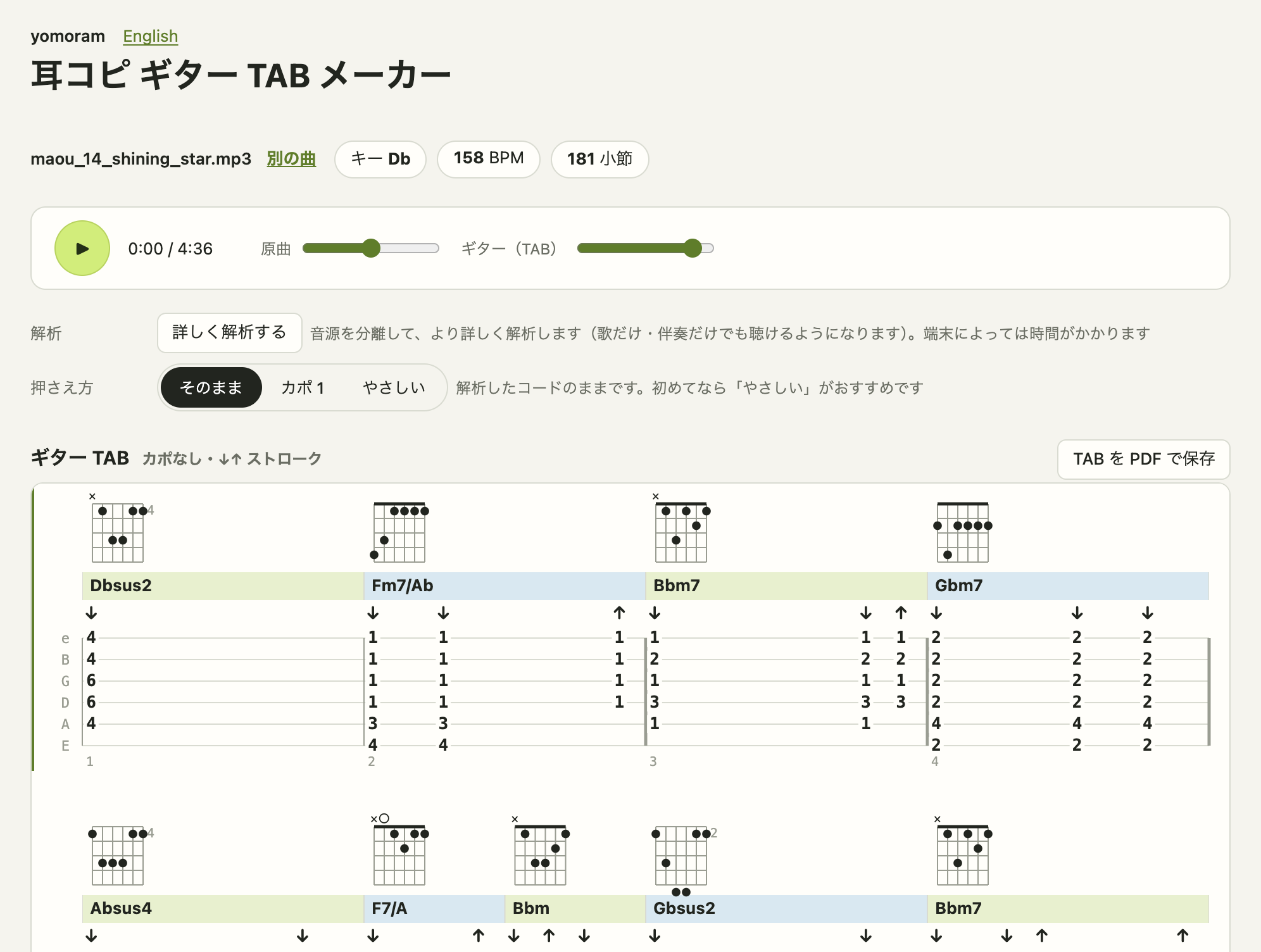The image size is (1261, 952).
Task: Switch language via the English link
Action: (150, 36)
